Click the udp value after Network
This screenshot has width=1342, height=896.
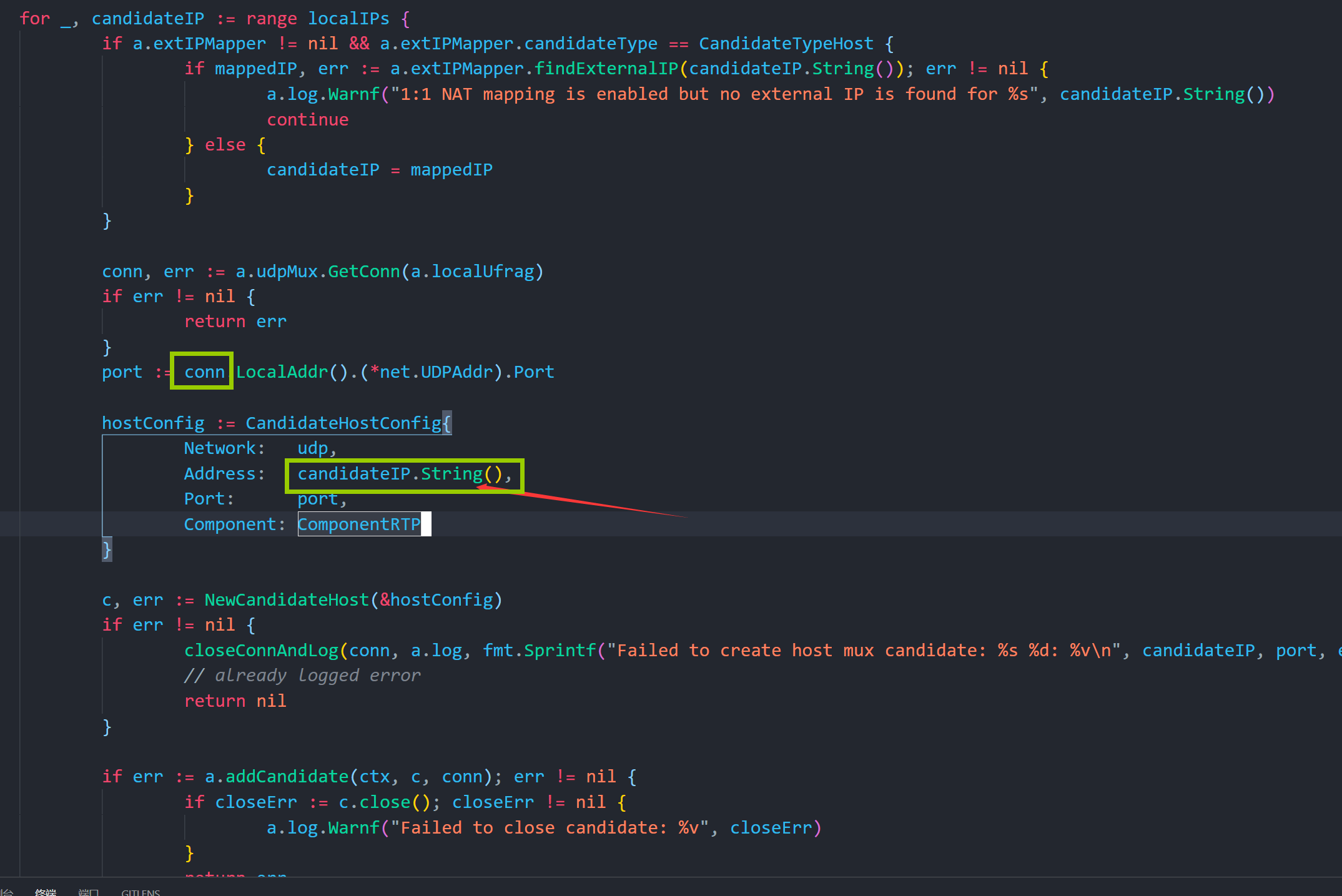[x=313, y=448]
